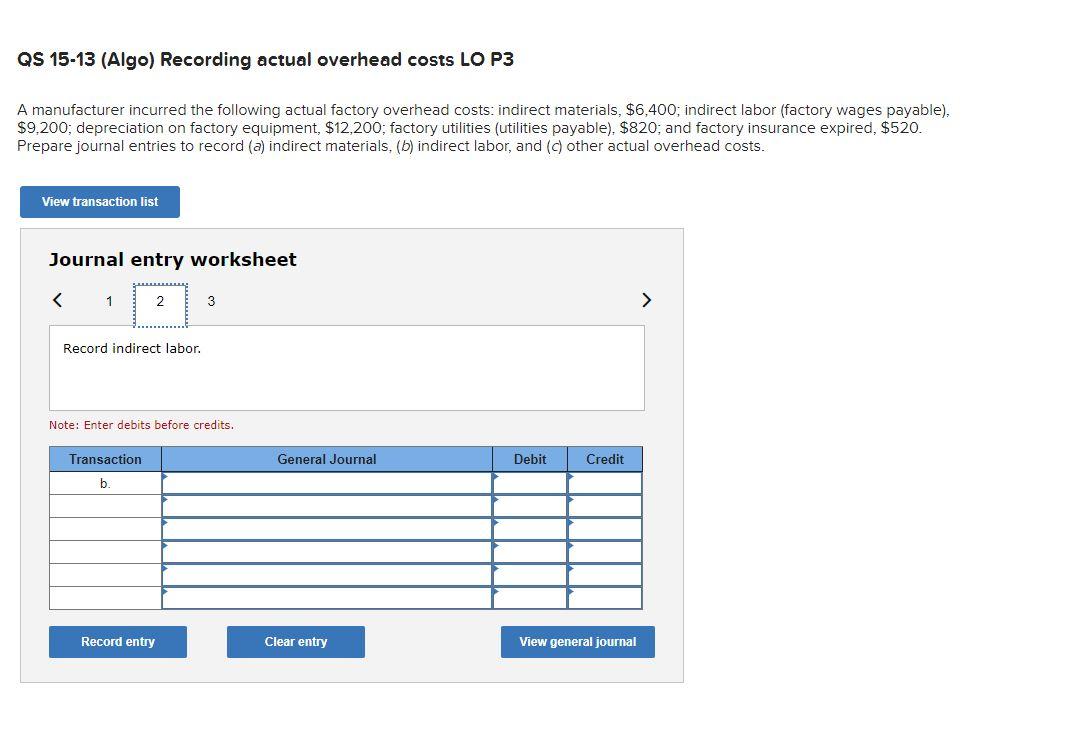Screen dimensions: 1080x733
Task: Click the Record entry button
Action: pos(117,641)
